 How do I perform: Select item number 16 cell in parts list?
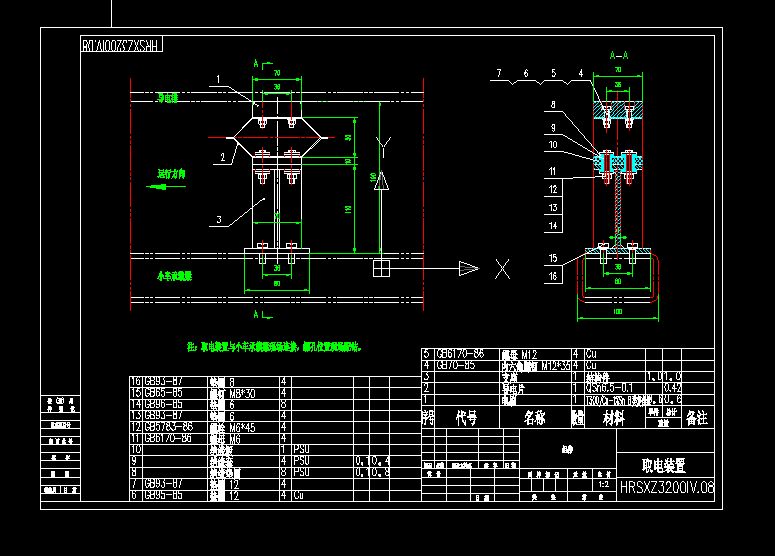pyautogui.click(x=135, y=382)
